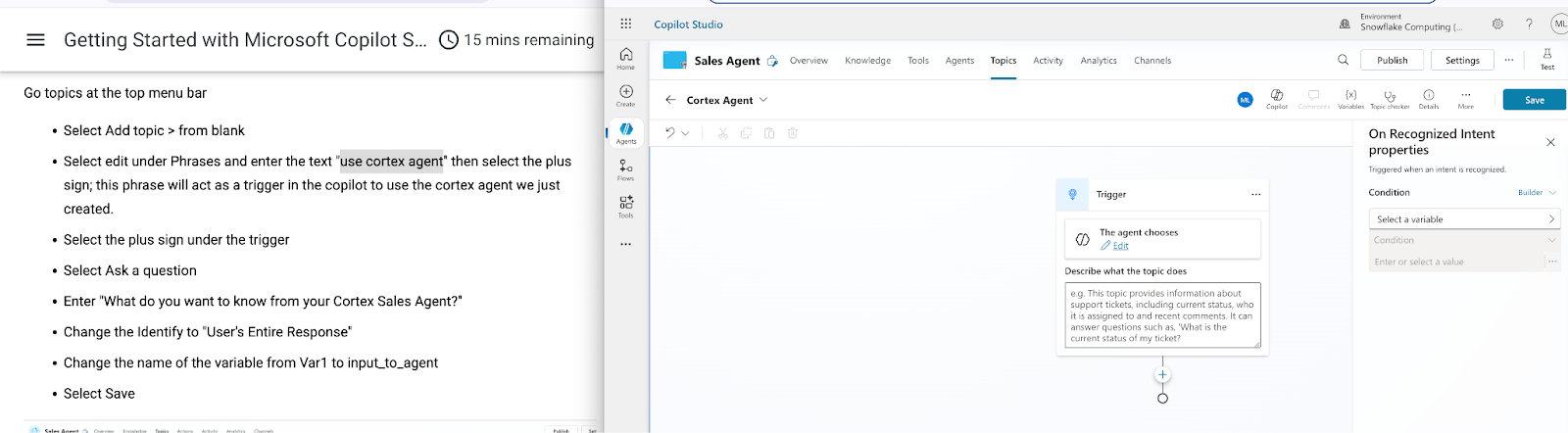Switch to the Knowledge tab
This screenshot has height=433, width=1568.
point(867,61)
